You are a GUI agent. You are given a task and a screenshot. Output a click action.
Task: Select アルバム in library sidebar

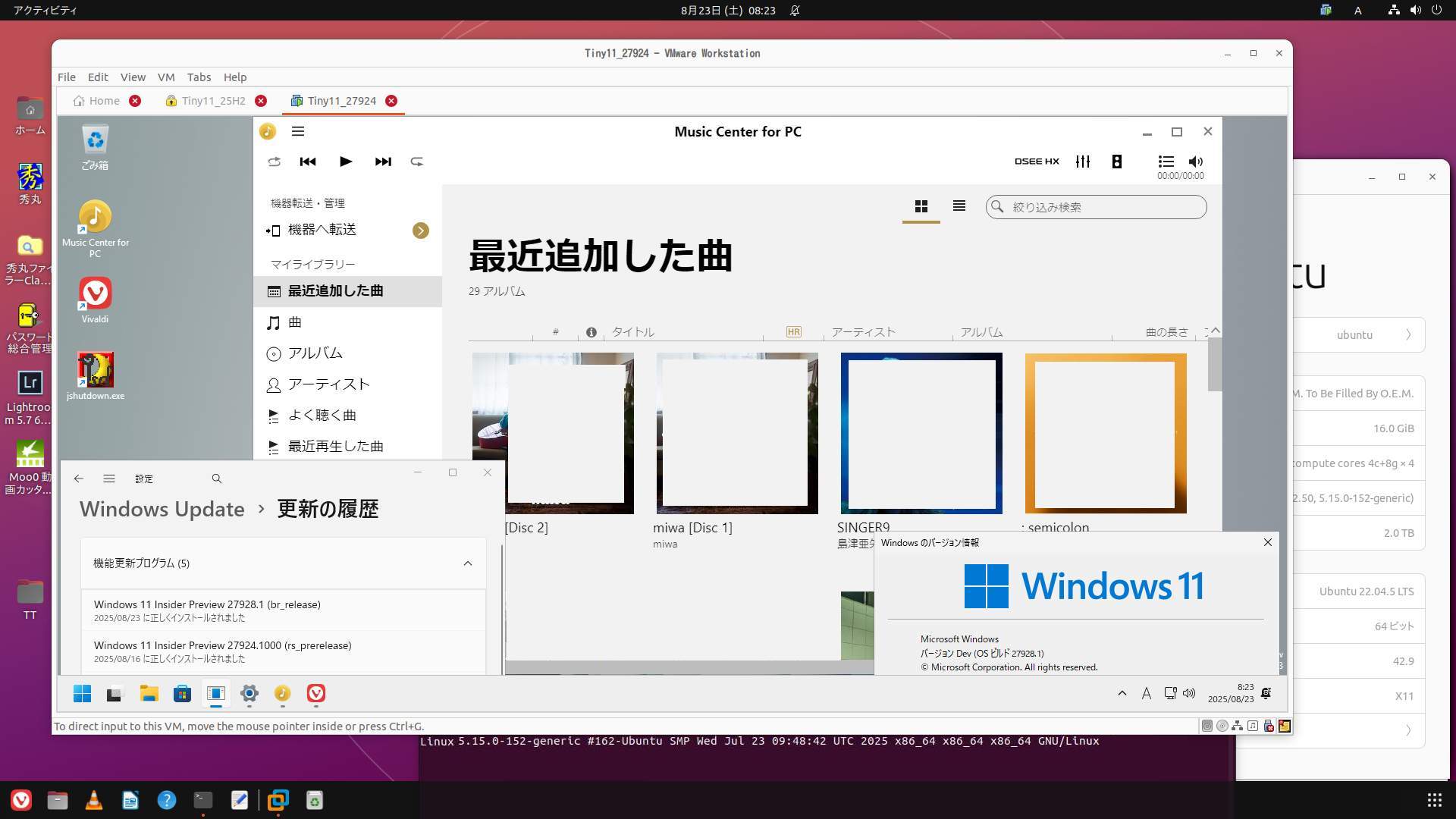point(315,353)
